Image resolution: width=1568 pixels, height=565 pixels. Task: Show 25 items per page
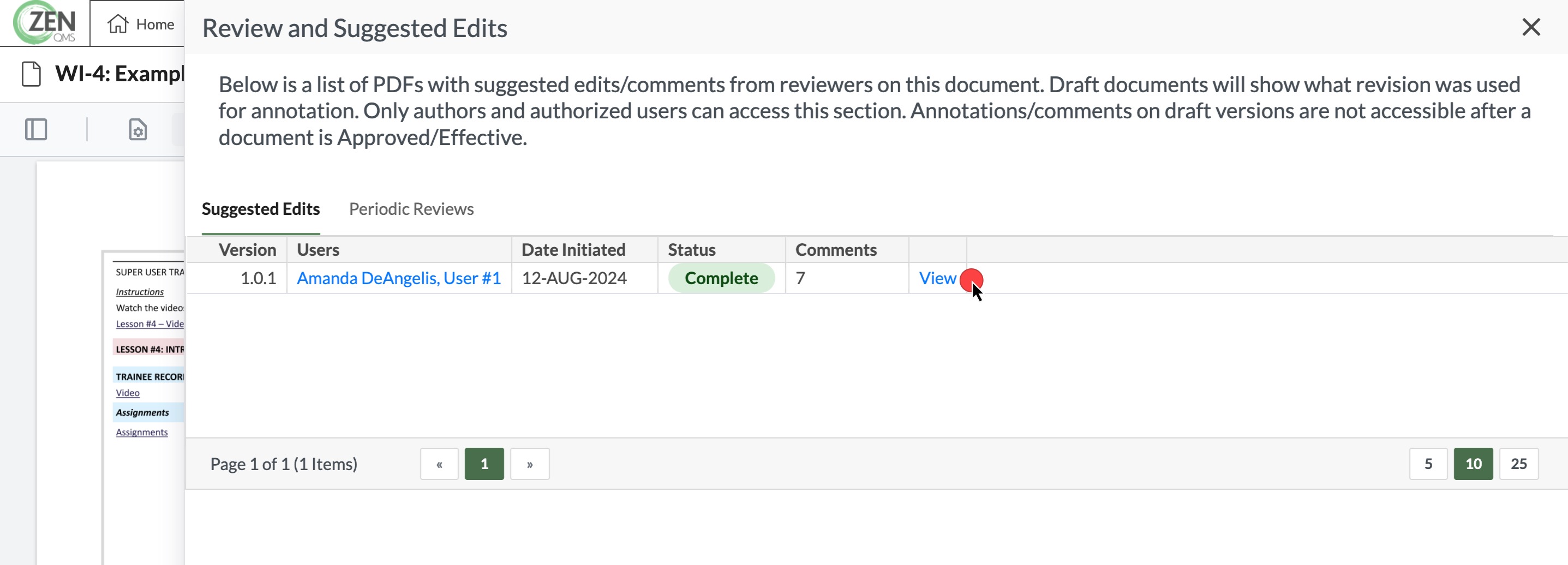[1519, 464]
